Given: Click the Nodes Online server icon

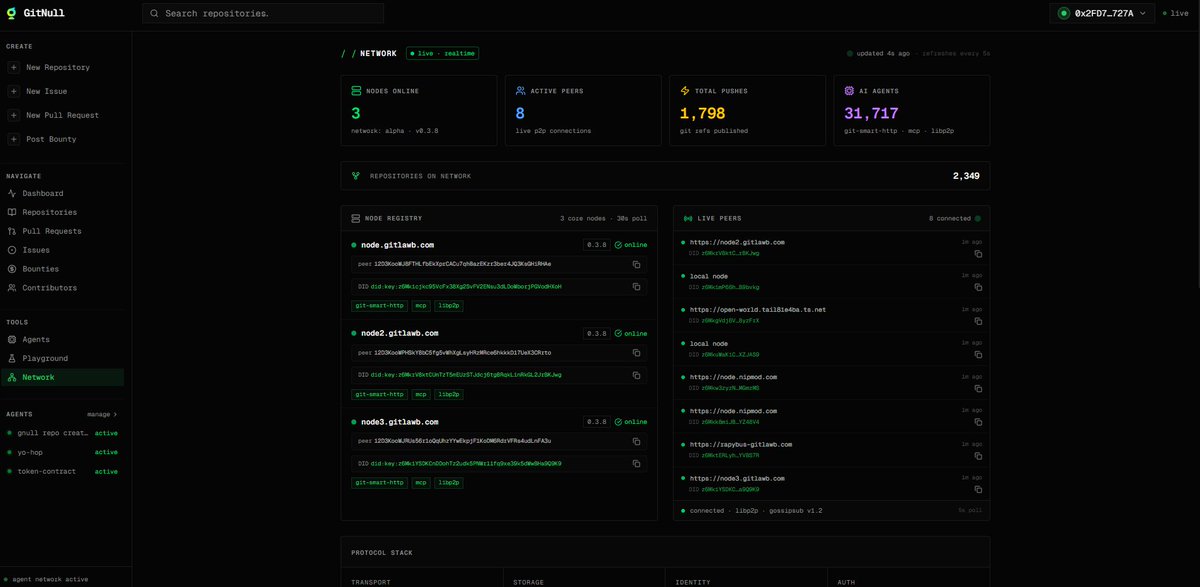Looking at the screenshot, I should tap(356, 91).
